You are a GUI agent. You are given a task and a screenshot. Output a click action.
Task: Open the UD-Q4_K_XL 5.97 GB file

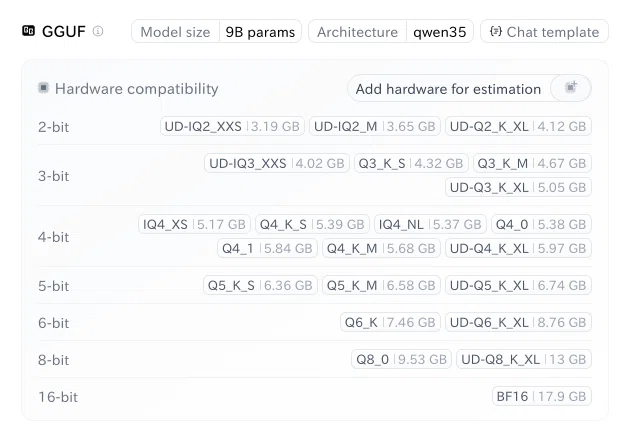[x=518, y=248]
